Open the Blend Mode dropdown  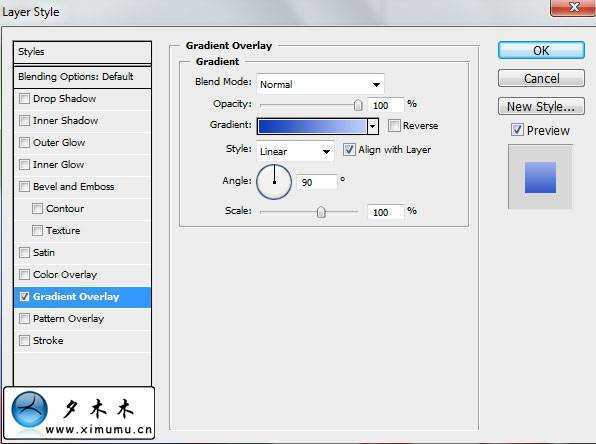click(320, 84)
